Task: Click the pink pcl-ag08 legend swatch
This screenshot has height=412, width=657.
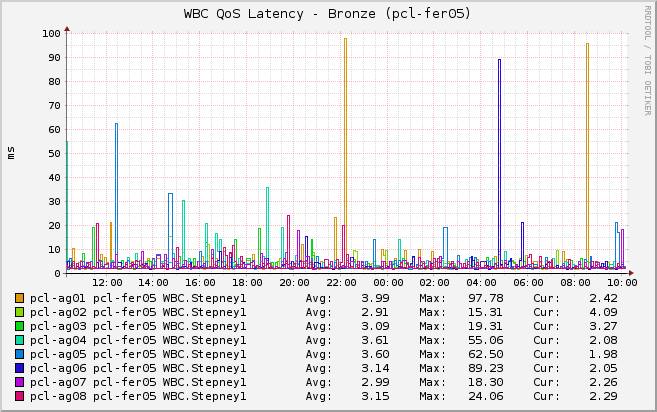Action: pyautogui.click(x=19, y=396)
